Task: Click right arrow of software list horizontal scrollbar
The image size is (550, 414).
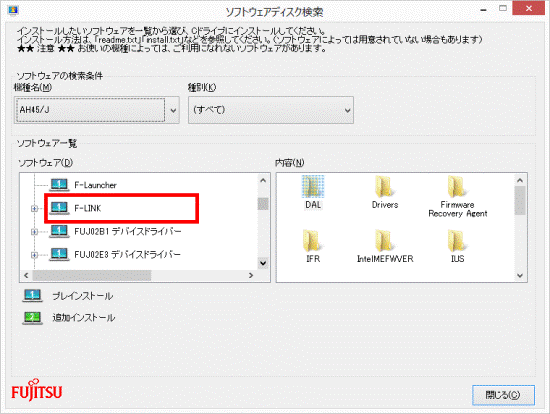Action: coord(251,275)
